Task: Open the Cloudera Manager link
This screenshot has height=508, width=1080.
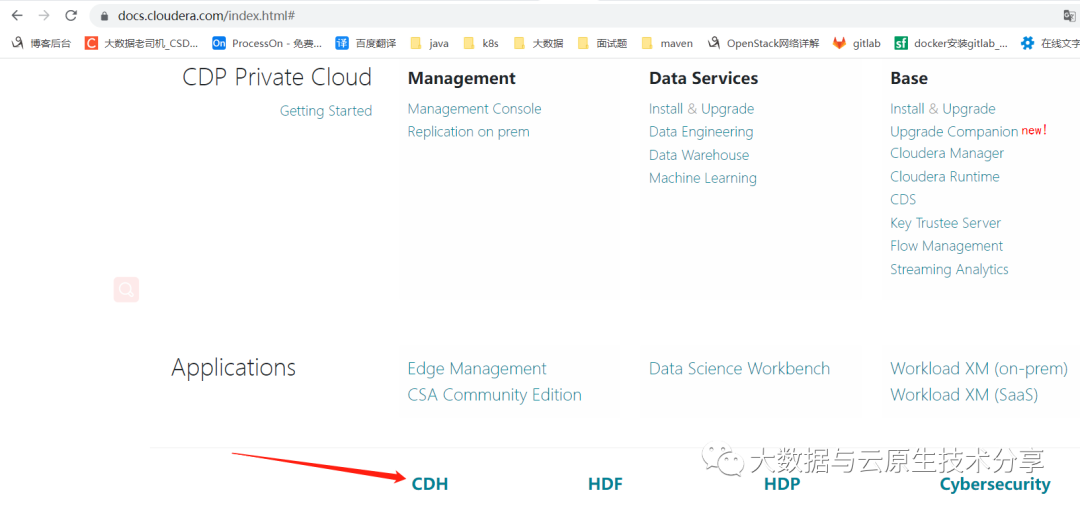Action: [x=947, y=153]
